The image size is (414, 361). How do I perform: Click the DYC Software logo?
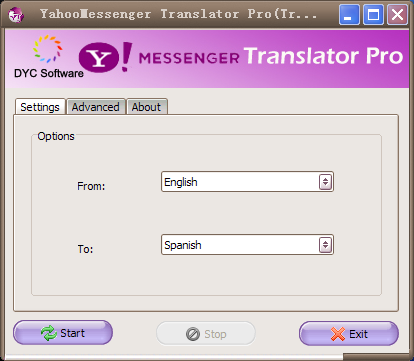pyautogui.click(x=49, y=57)
